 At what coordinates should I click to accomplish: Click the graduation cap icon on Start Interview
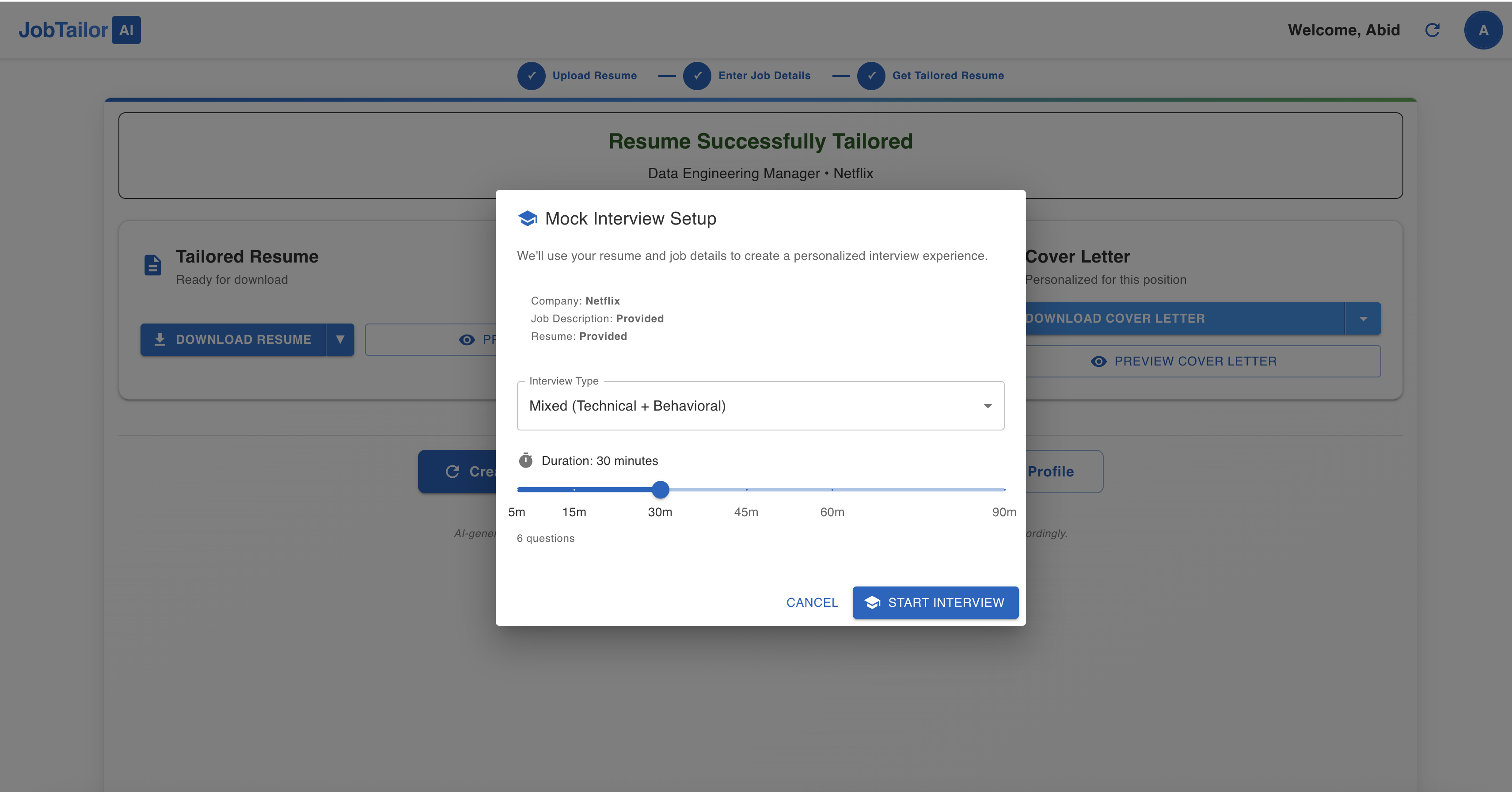click(873, 602)
